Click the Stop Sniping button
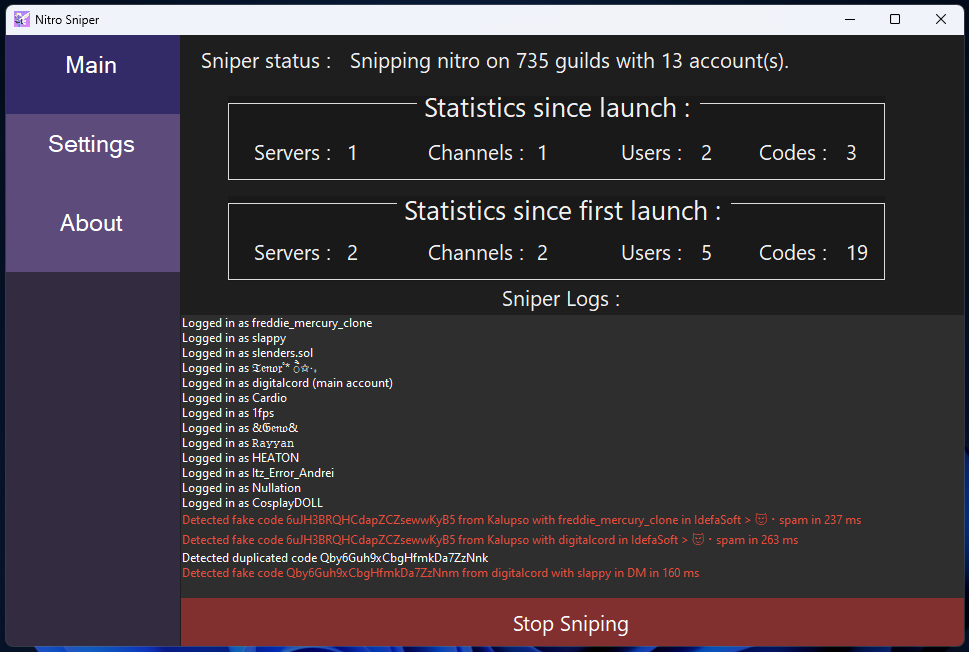969x652 pixels. pos(570,622)
